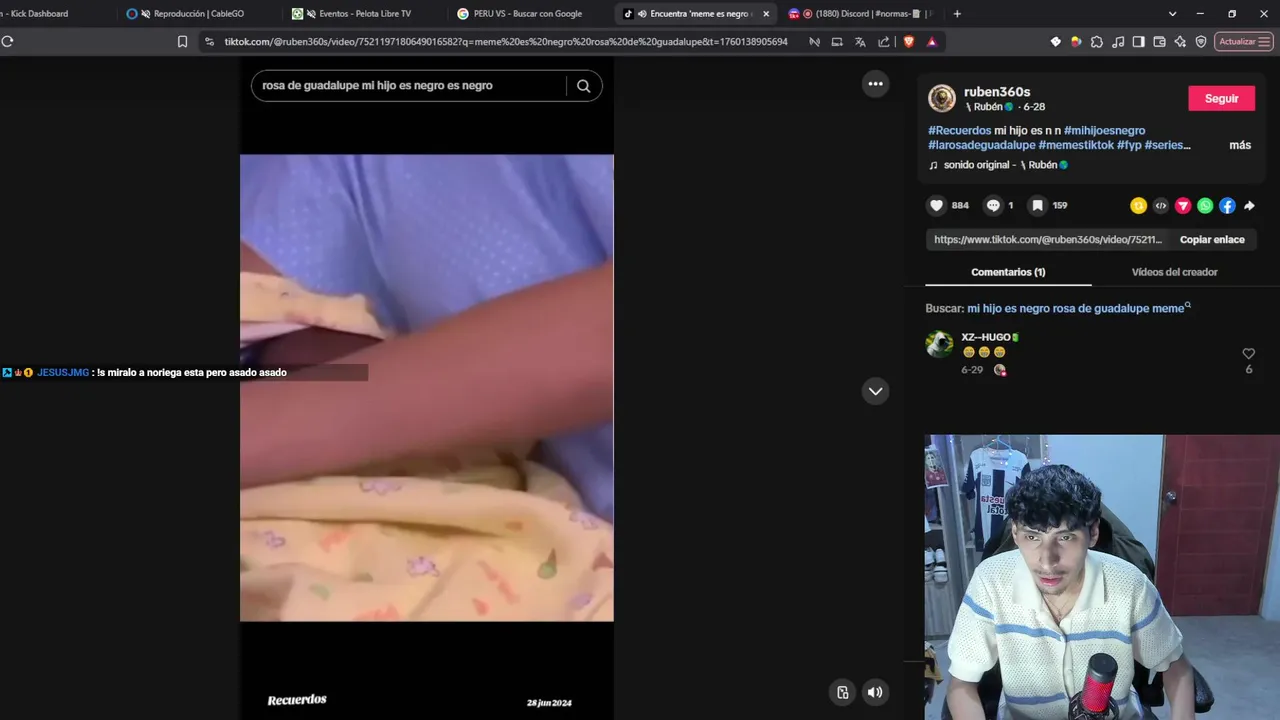
Task: Share to WhatsApp
Action: coord(1205,205)
